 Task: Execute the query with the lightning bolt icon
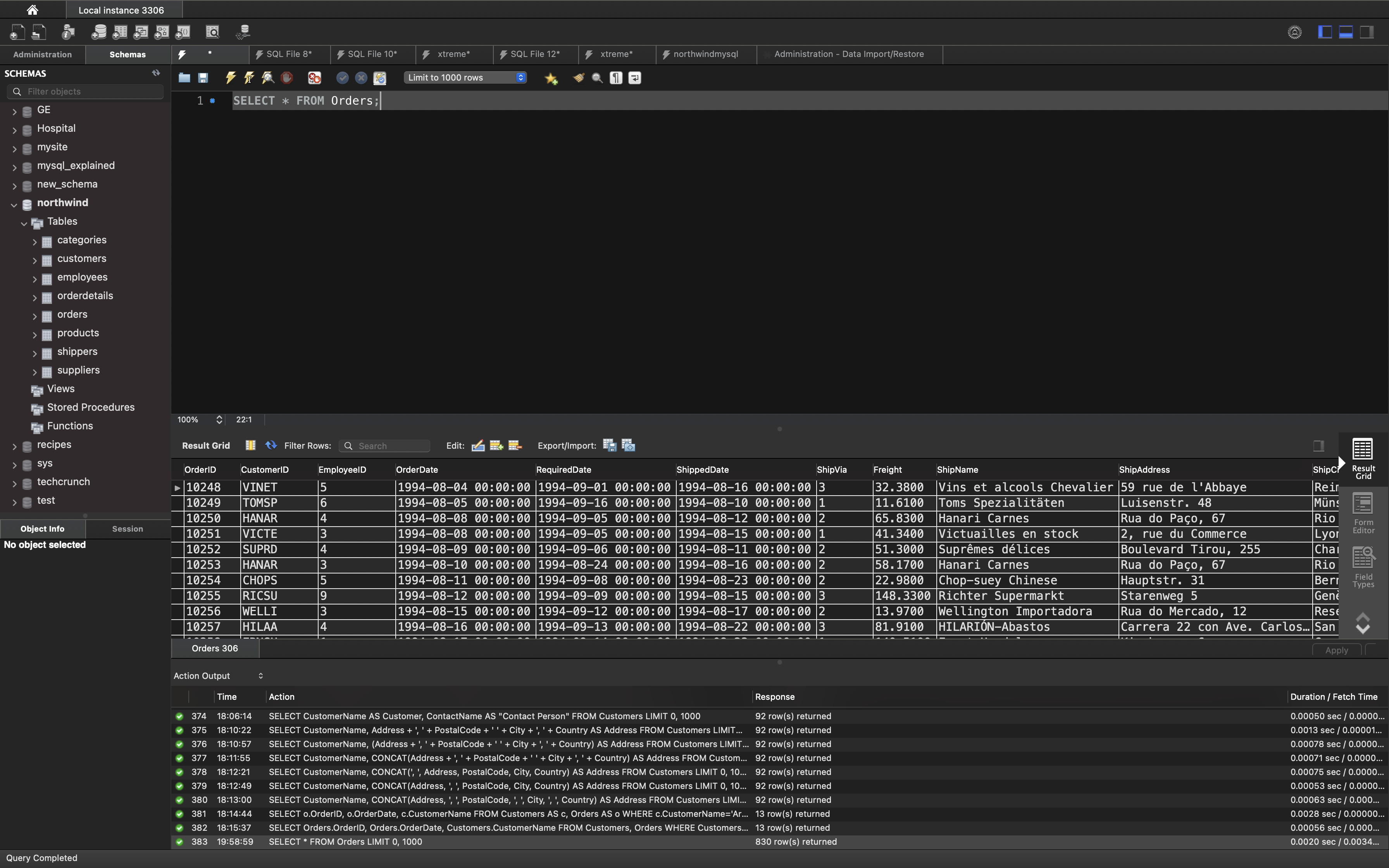tap(231, 77)
